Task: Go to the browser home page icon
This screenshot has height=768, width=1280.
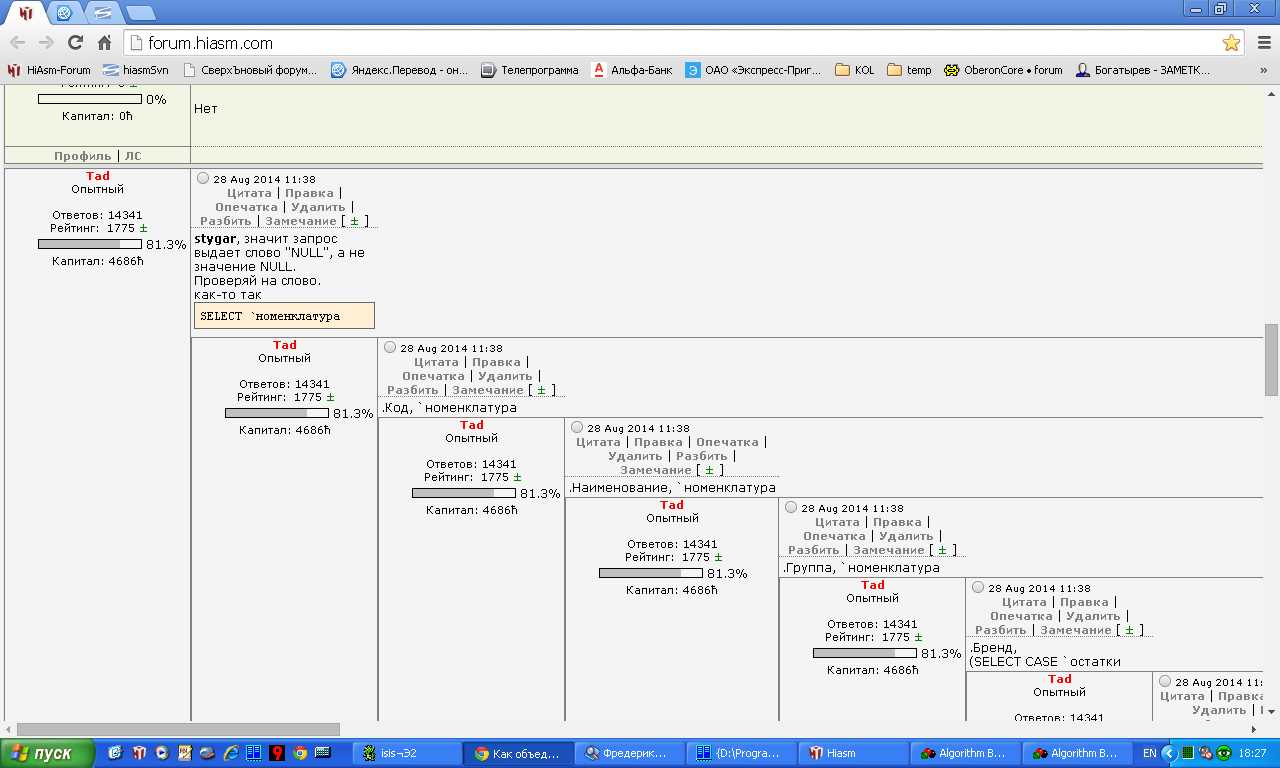Action: point(104,43)
